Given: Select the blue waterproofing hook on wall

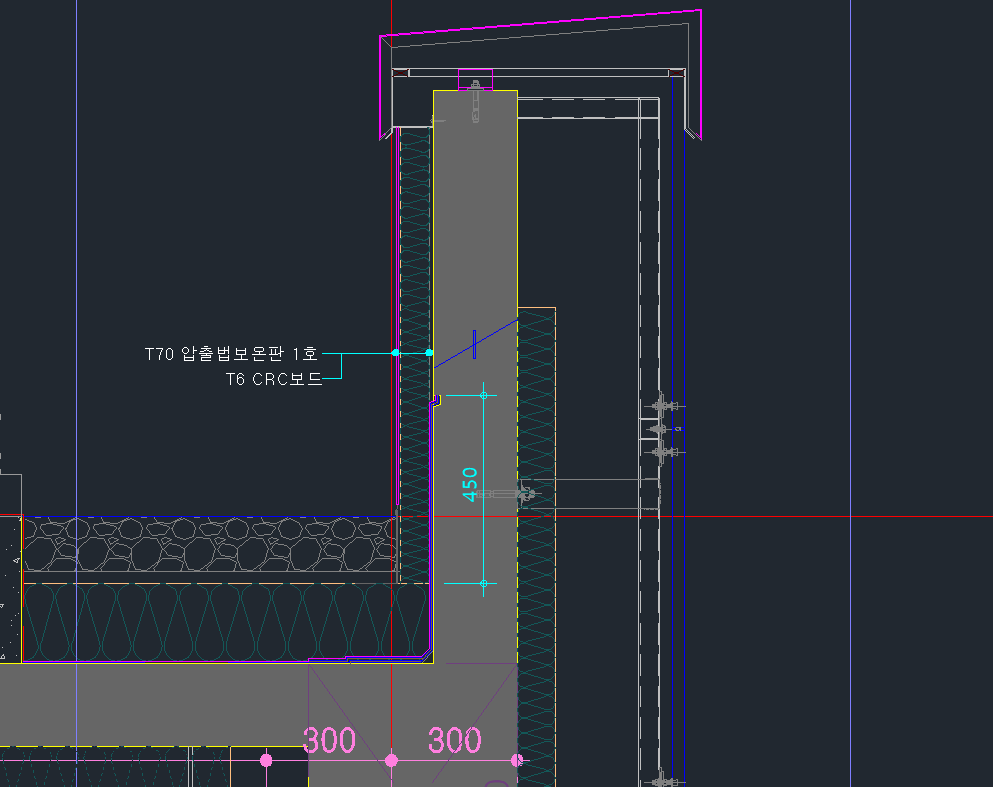Looking at the screenshot, I should [435, 400].
